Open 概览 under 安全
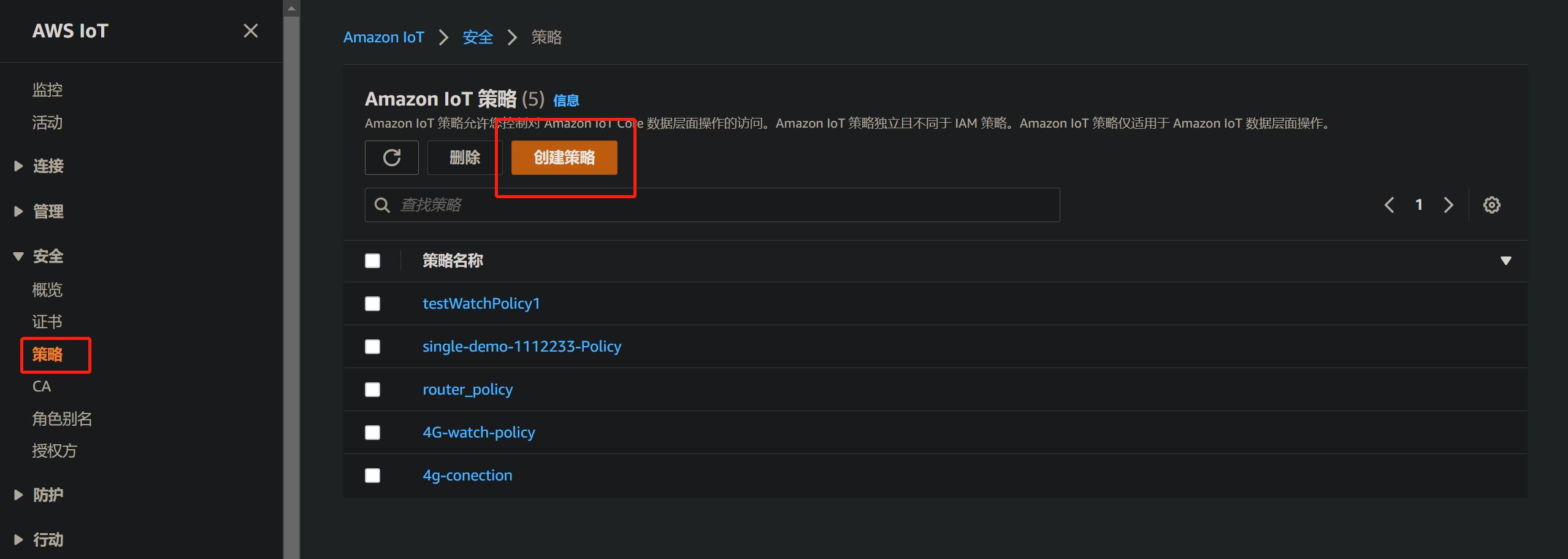Screen dimensions: 1568x559 pos(47,290)
